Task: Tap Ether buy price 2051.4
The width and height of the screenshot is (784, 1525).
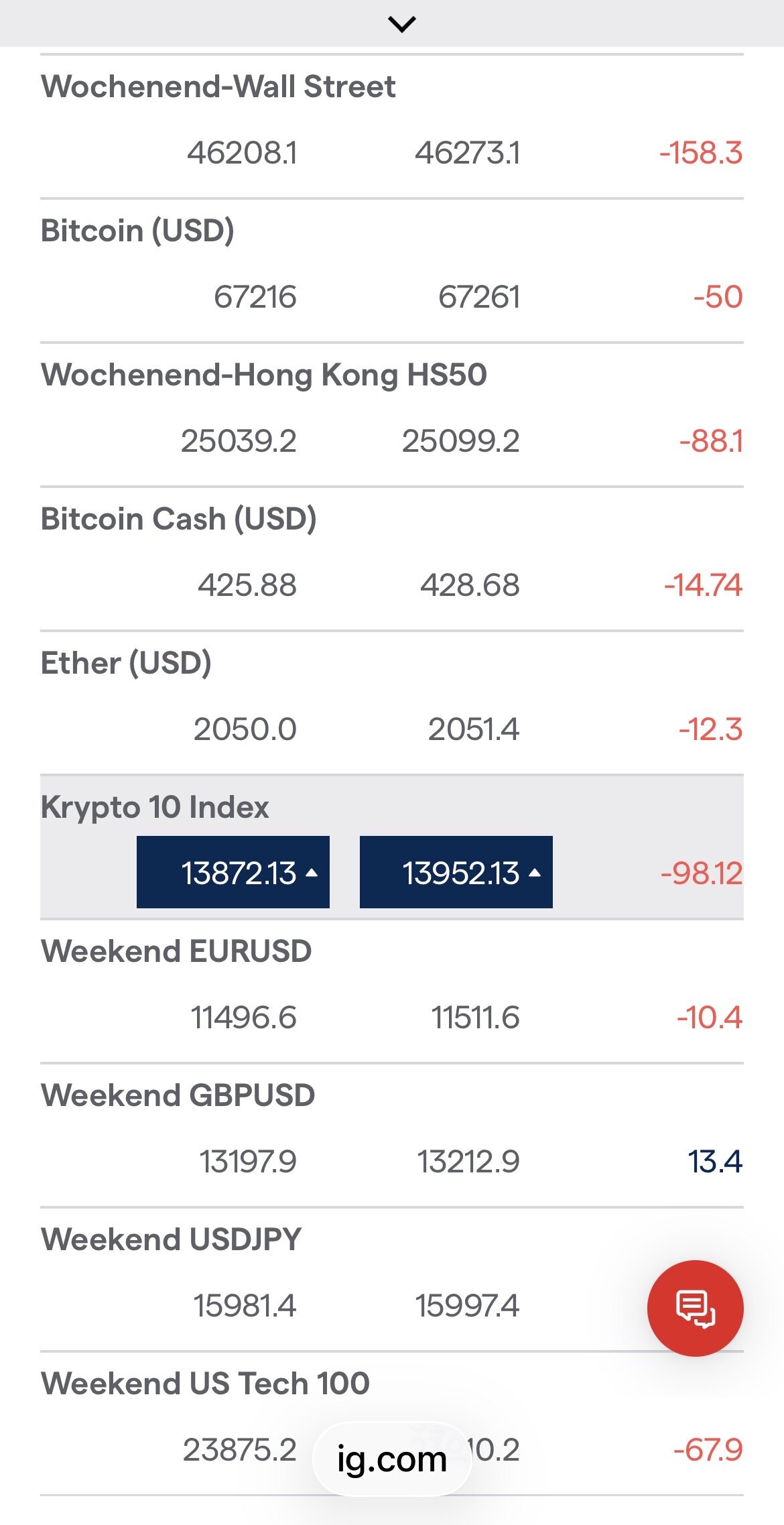Action: coord(474,729)
